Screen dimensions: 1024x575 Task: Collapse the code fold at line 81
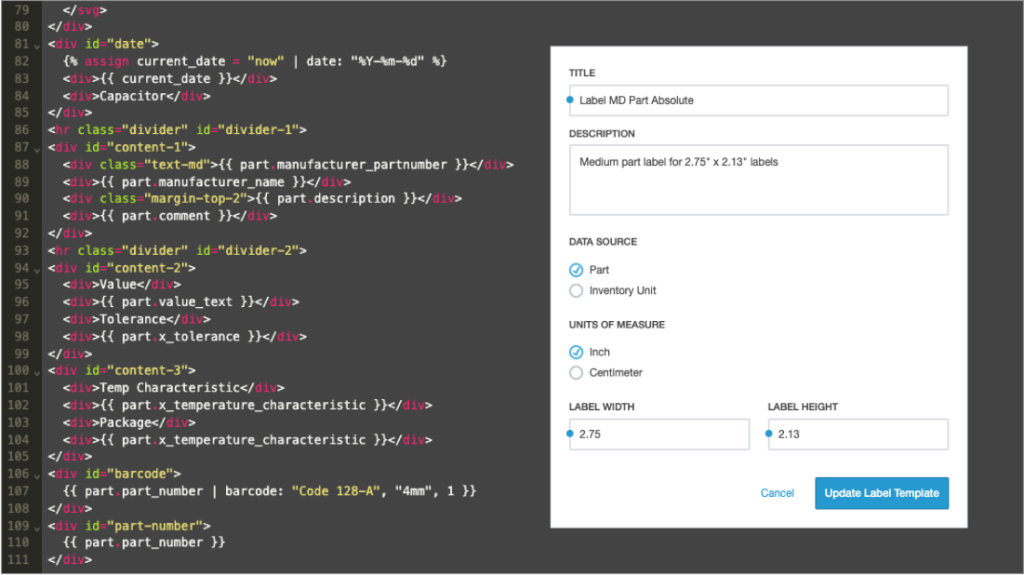point(37,46)
